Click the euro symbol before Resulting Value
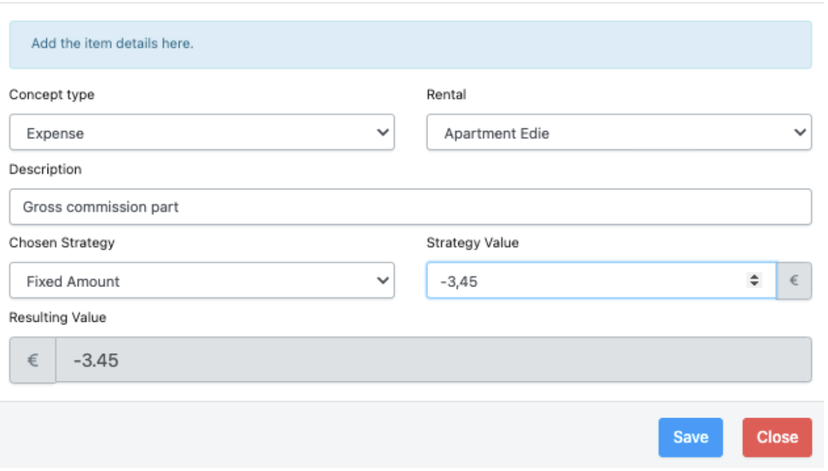The image size is (828, 471). [32, 360]
